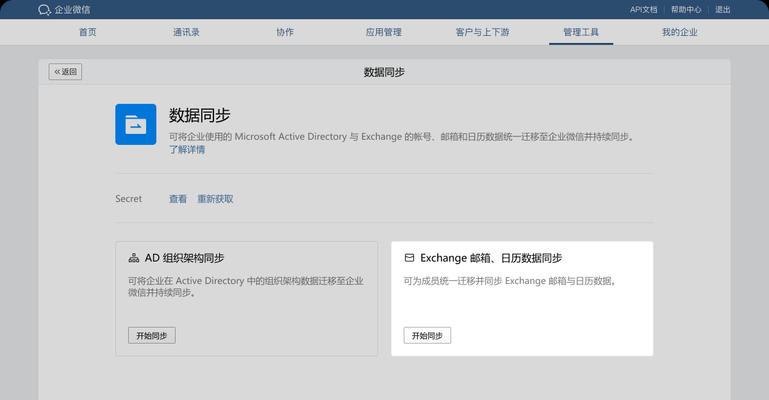
Task: Select the 管理工具 tab
Action: pos(581,32)
